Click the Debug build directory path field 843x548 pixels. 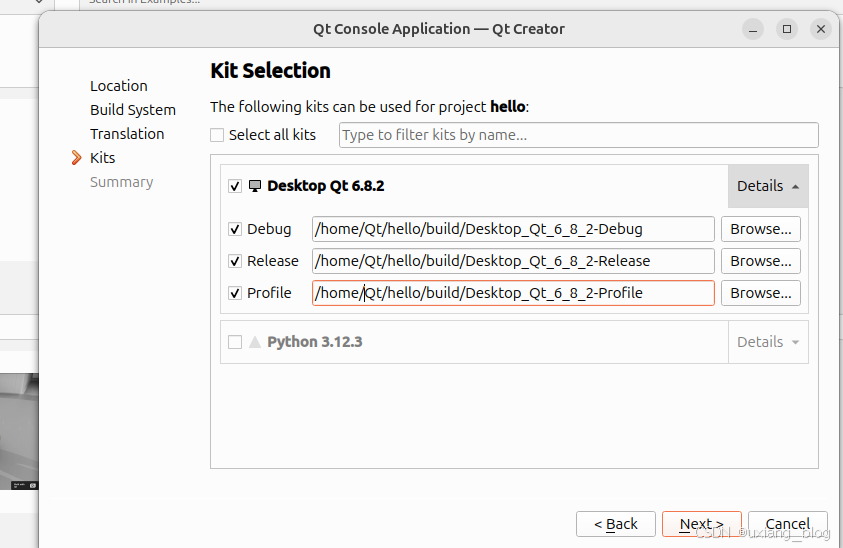click(x=513, y=229)
